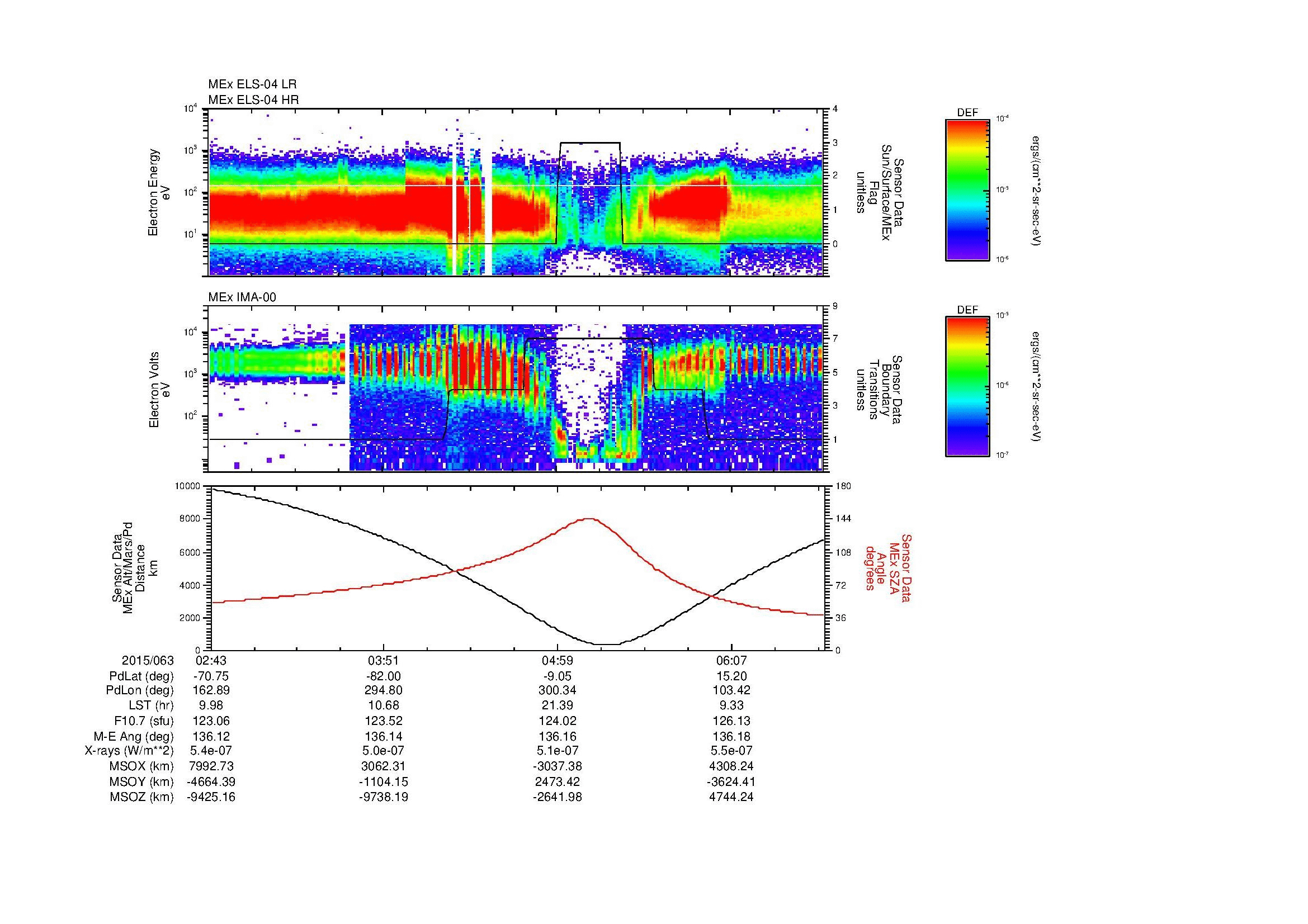Click the PdLon value 162.89
Screen dimensions: 1308x924
(x=211, y=691)
